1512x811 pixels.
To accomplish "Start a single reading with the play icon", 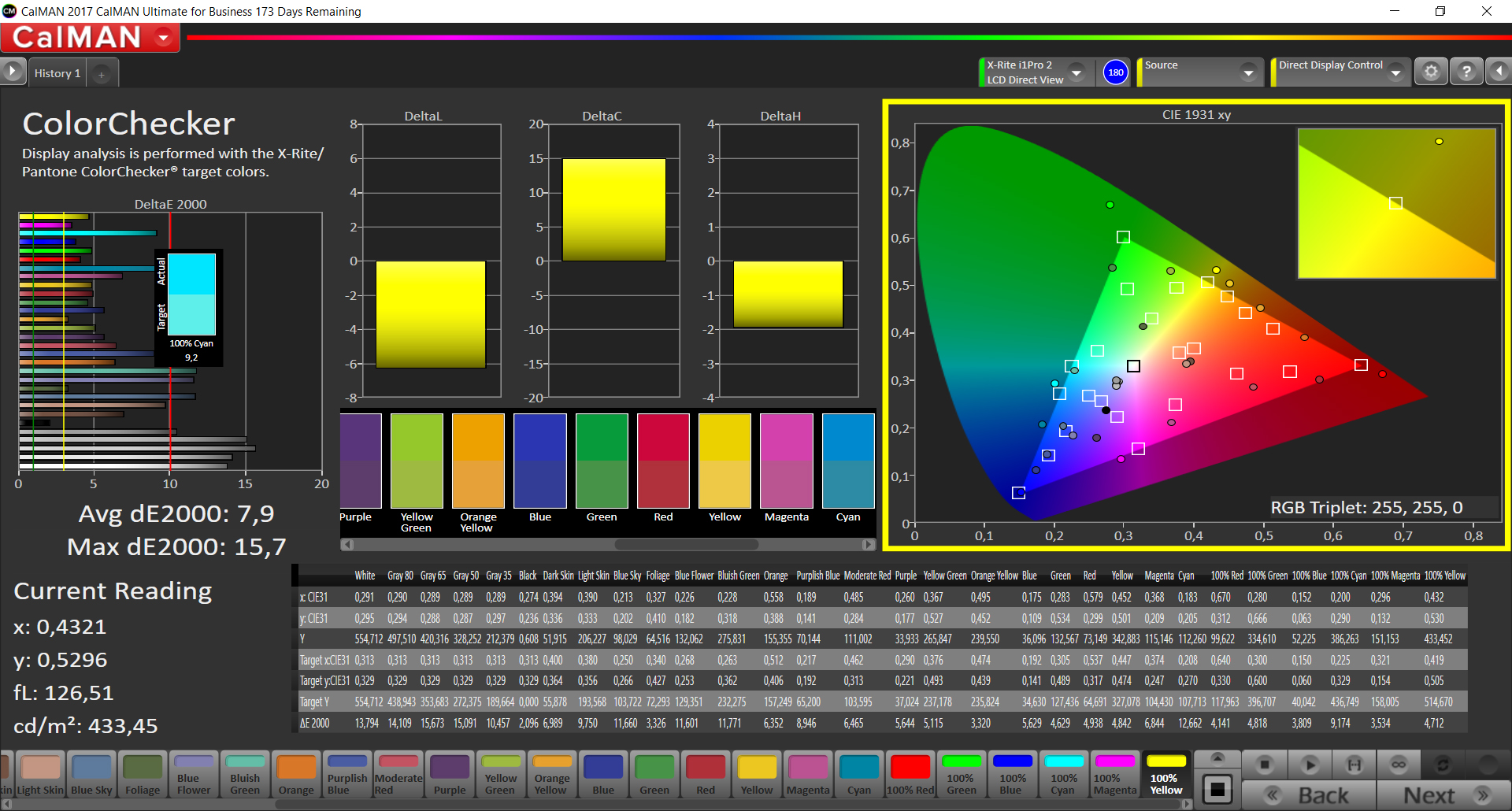I will click(1310, 764).
